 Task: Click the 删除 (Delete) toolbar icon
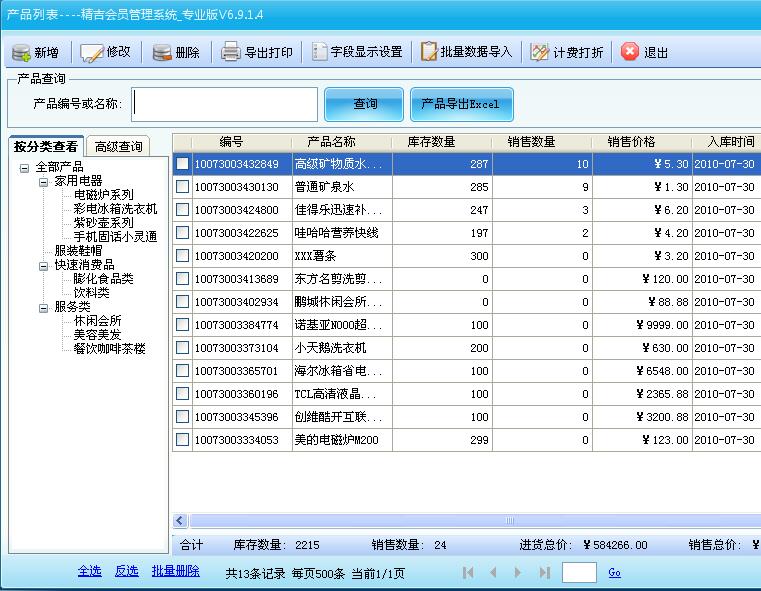coord(162,53)
